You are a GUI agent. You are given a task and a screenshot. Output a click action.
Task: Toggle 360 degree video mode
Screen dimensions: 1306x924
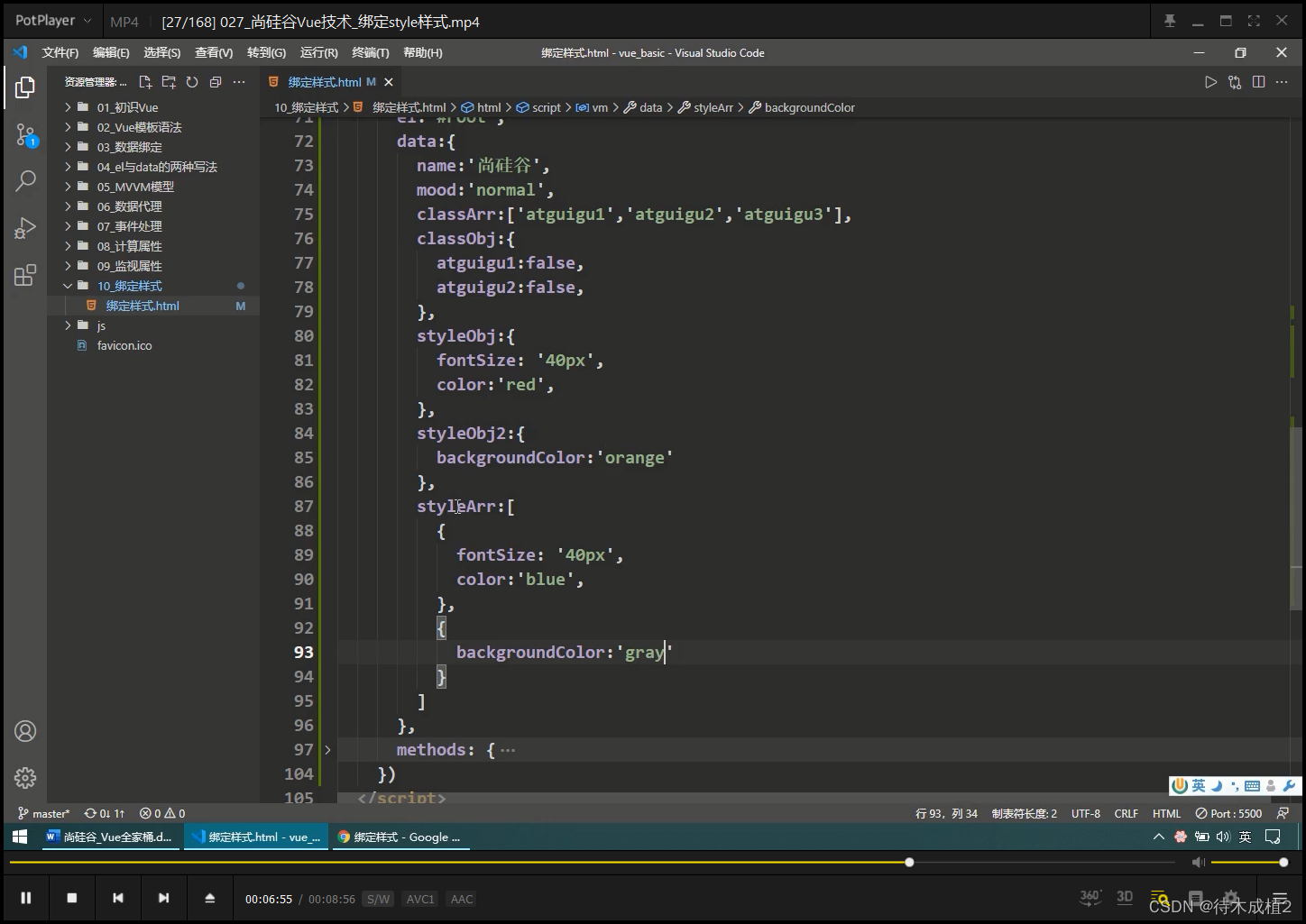1090,897
